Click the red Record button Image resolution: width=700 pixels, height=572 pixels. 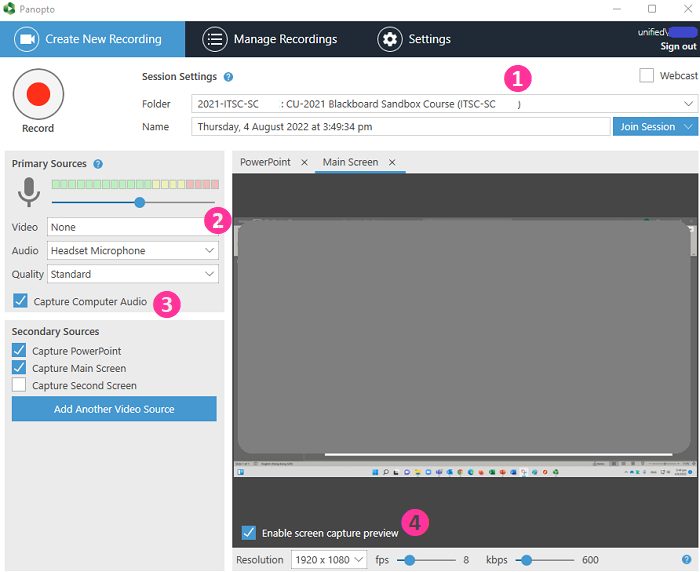point(38,94)
